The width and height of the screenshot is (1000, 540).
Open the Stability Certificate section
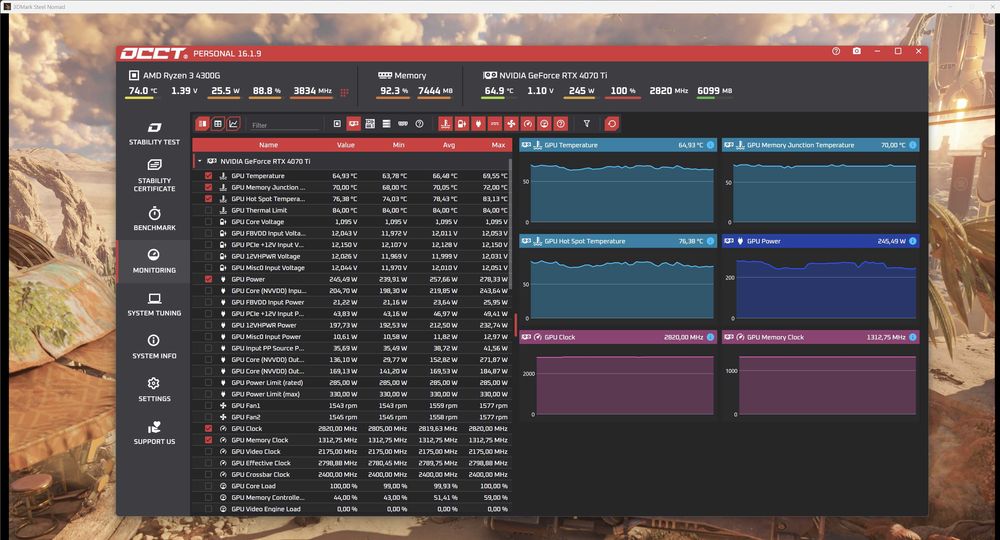point(154,175)
